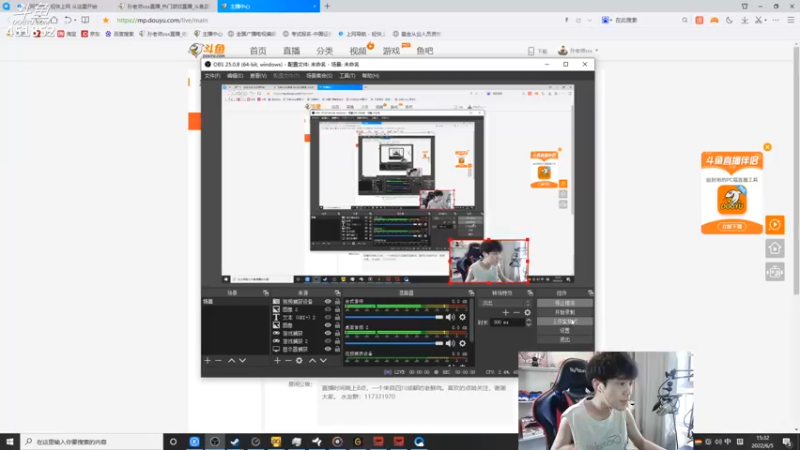Click 工作室模式 button in OBS
Viewport: 800px width, 450px height.
click(564, 321)
